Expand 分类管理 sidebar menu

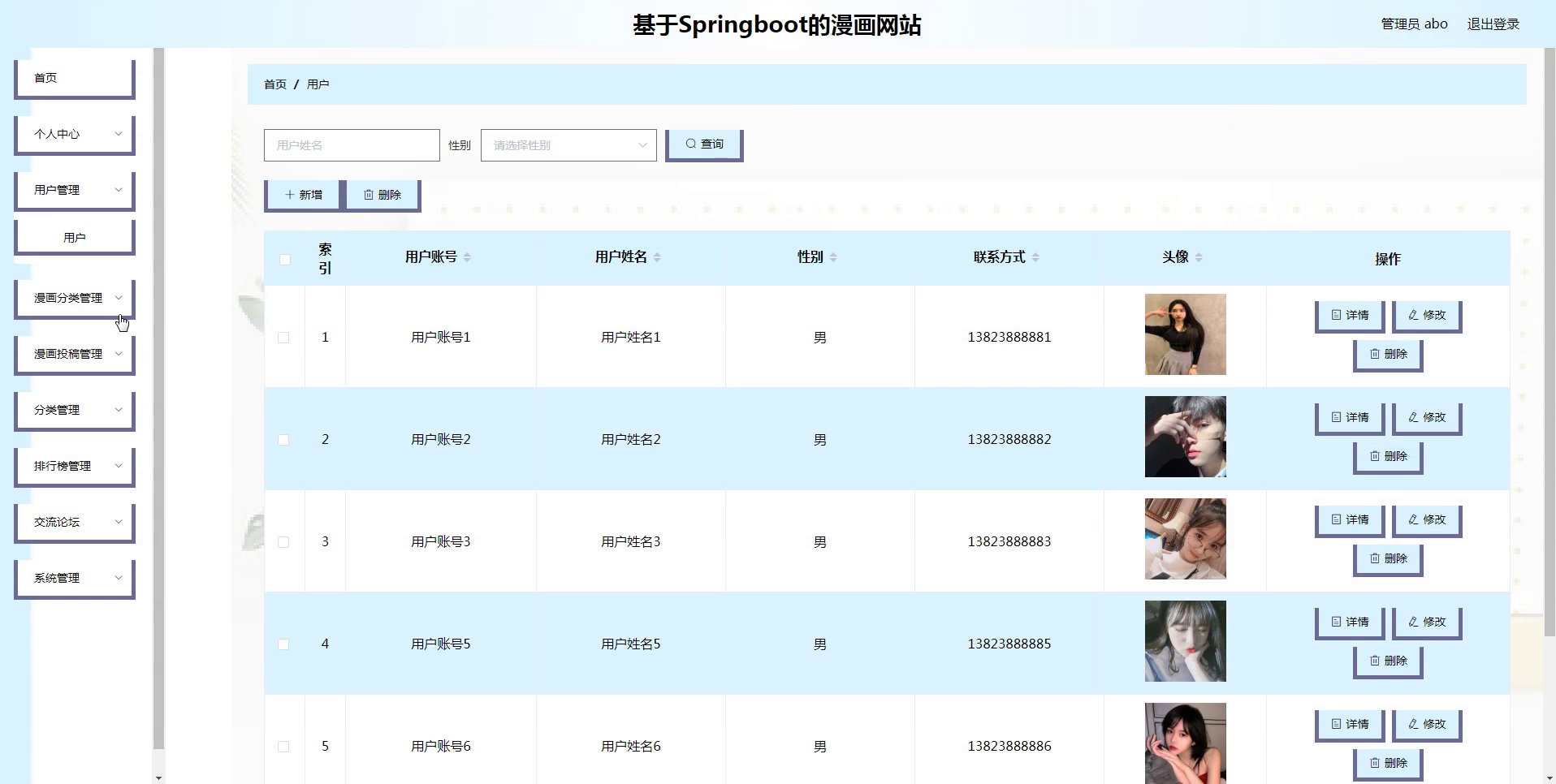[x=75, y=411]
